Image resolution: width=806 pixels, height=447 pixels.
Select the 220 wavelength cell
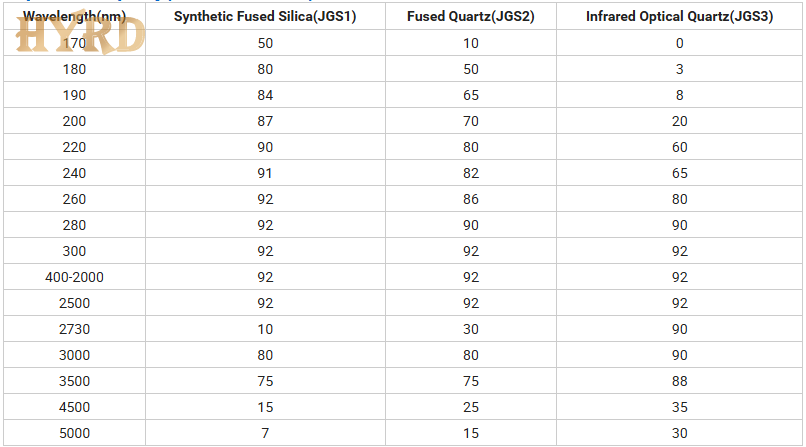74,147
